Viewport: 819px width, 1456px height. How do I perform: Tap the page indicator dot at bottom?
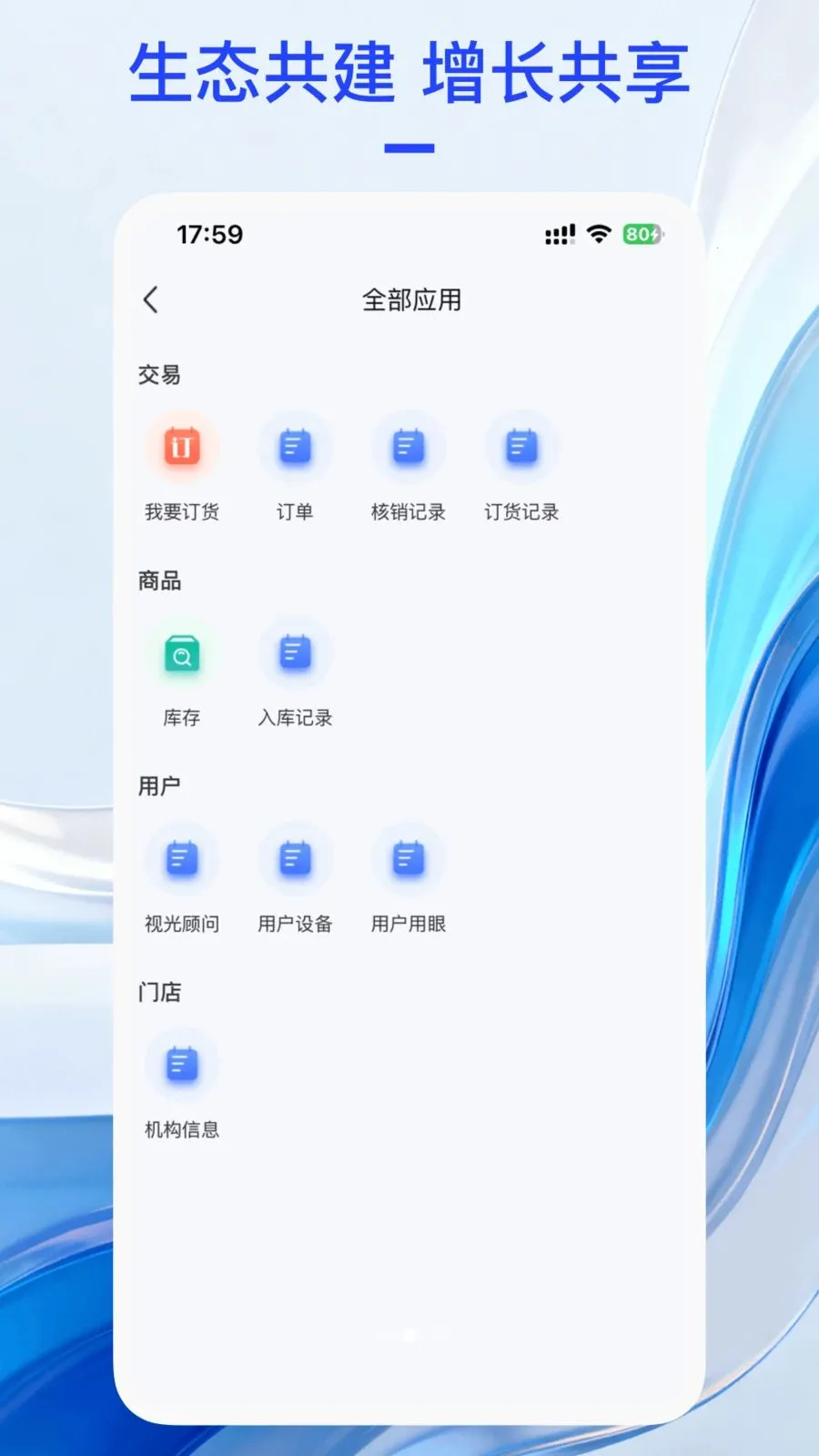409,1335
